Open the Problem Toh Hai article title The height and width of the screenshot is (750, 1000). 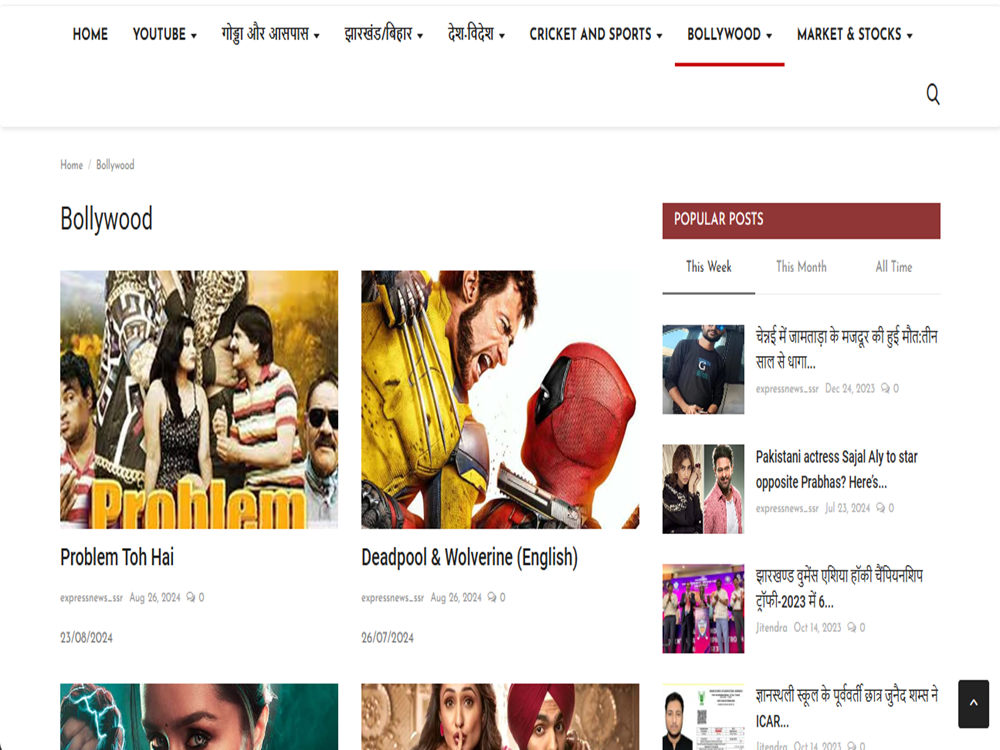click(x=117, y=557)
